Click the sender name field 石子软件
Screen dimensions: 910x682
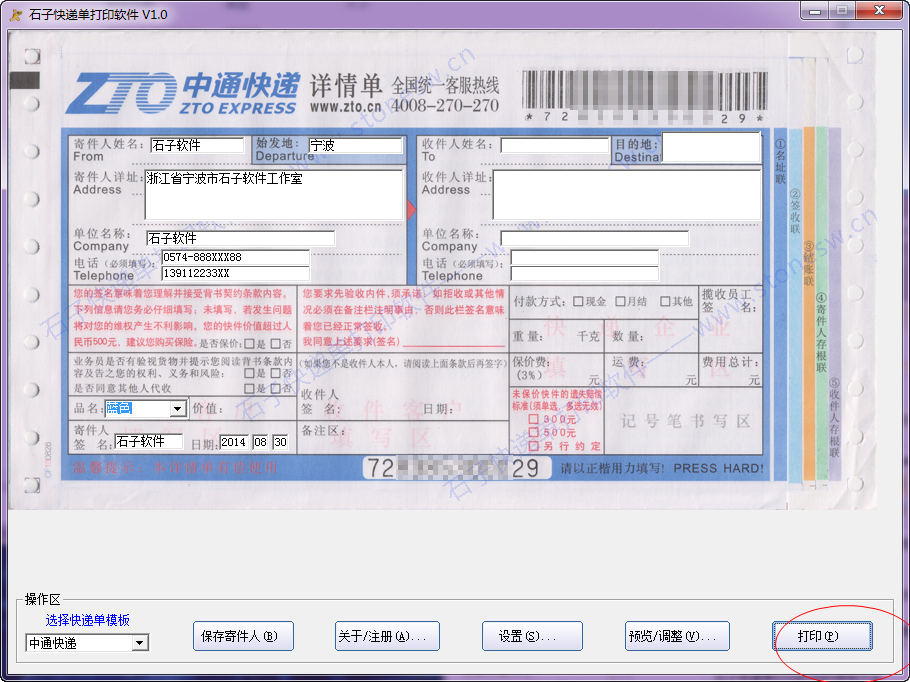[197, 145]
